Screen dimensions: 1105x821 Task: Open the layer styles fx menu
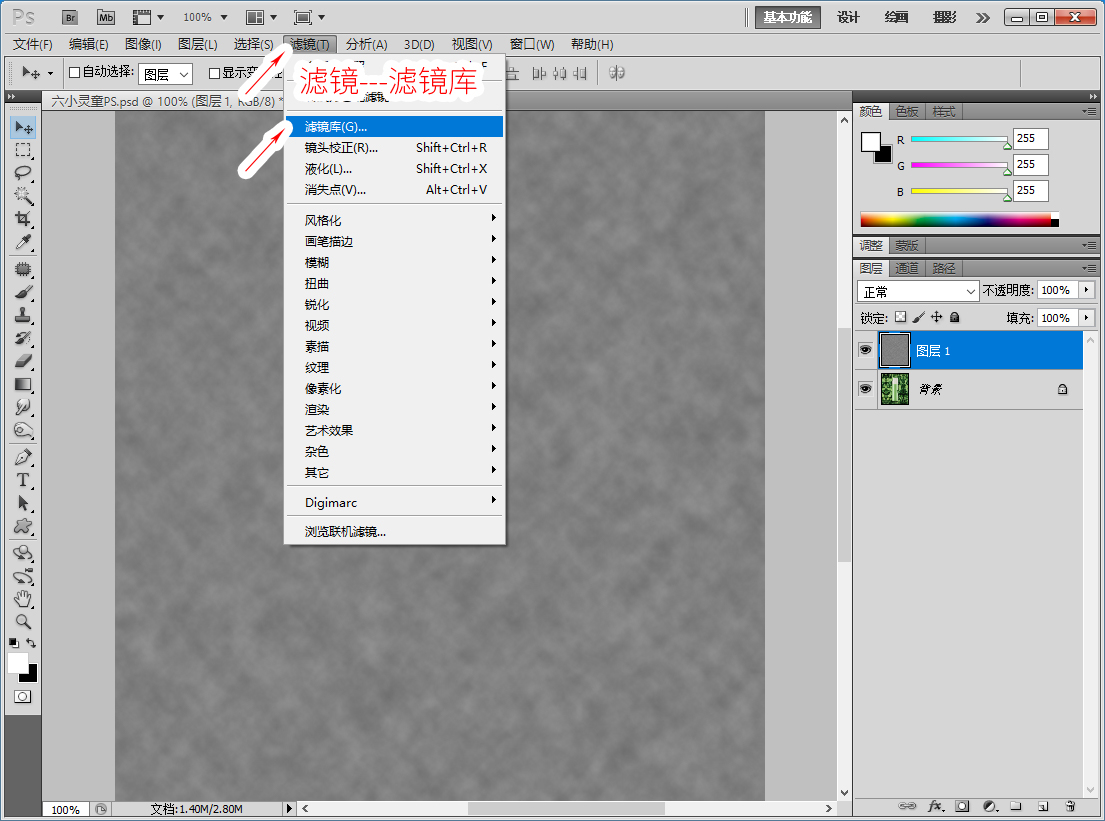(x=935, y=805)
